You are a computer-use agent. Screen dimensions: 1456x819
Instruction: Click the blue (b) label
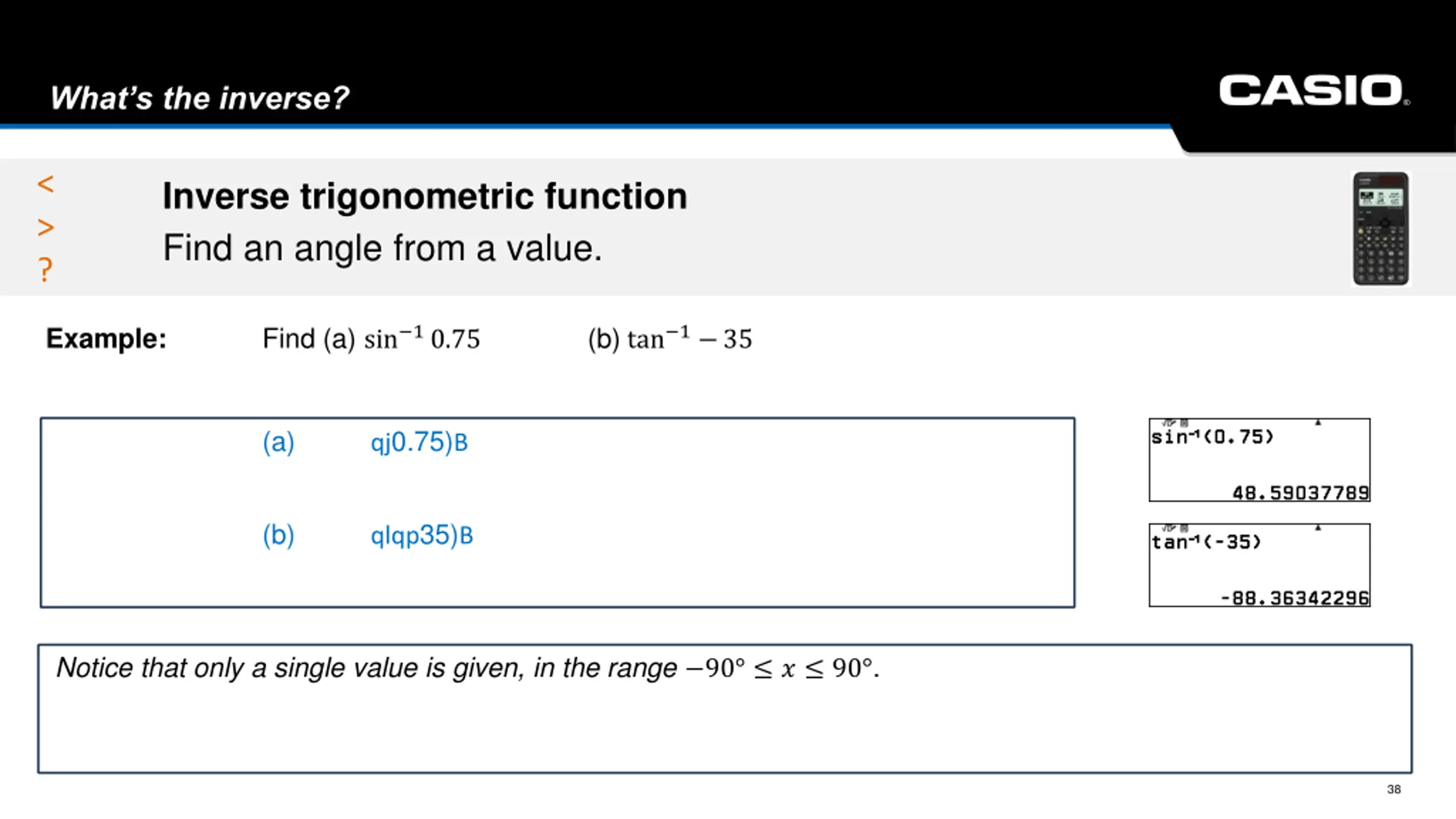click(278, 535)
